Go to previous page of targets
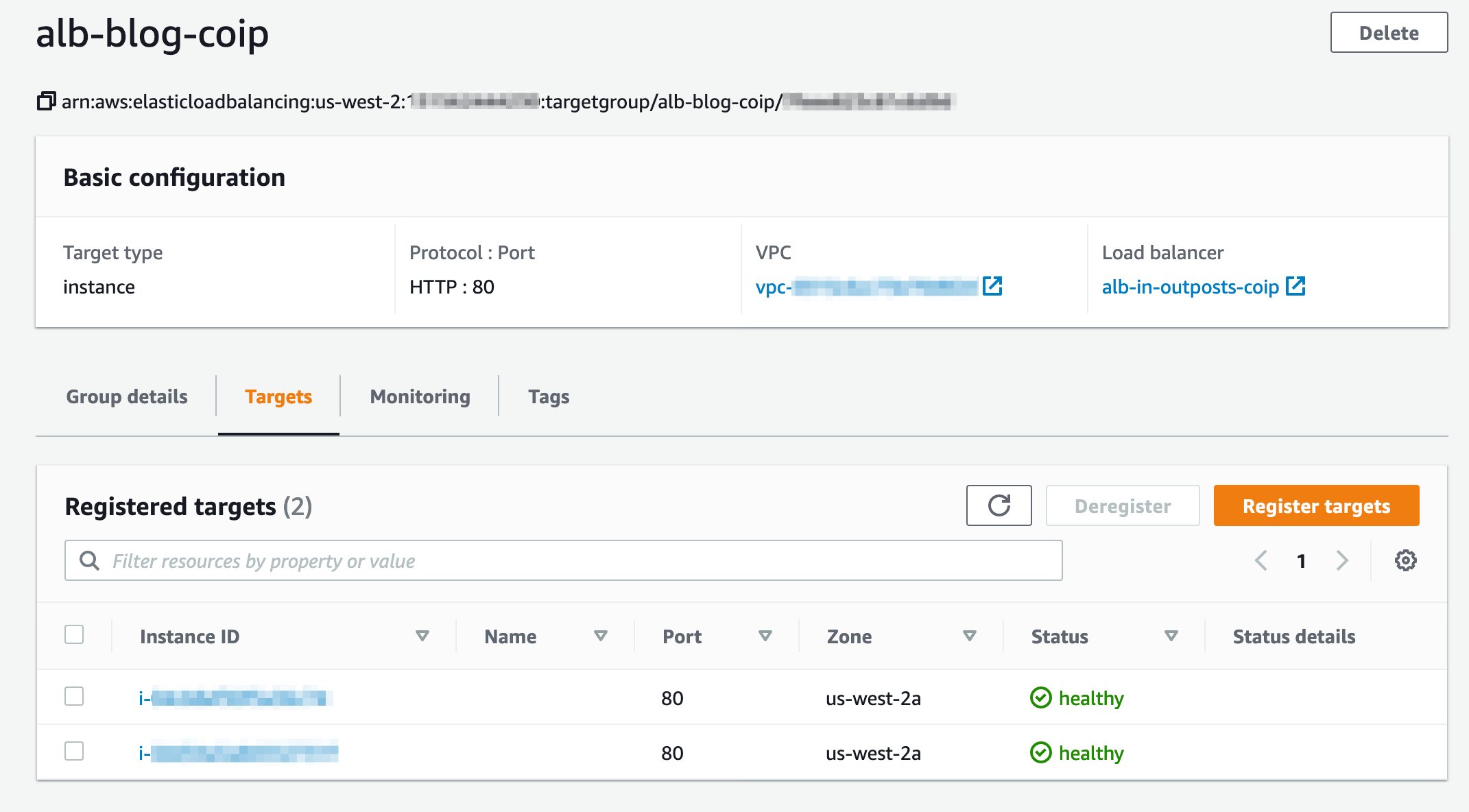Screen dimensions: 1469x812 pos(1261,560)
